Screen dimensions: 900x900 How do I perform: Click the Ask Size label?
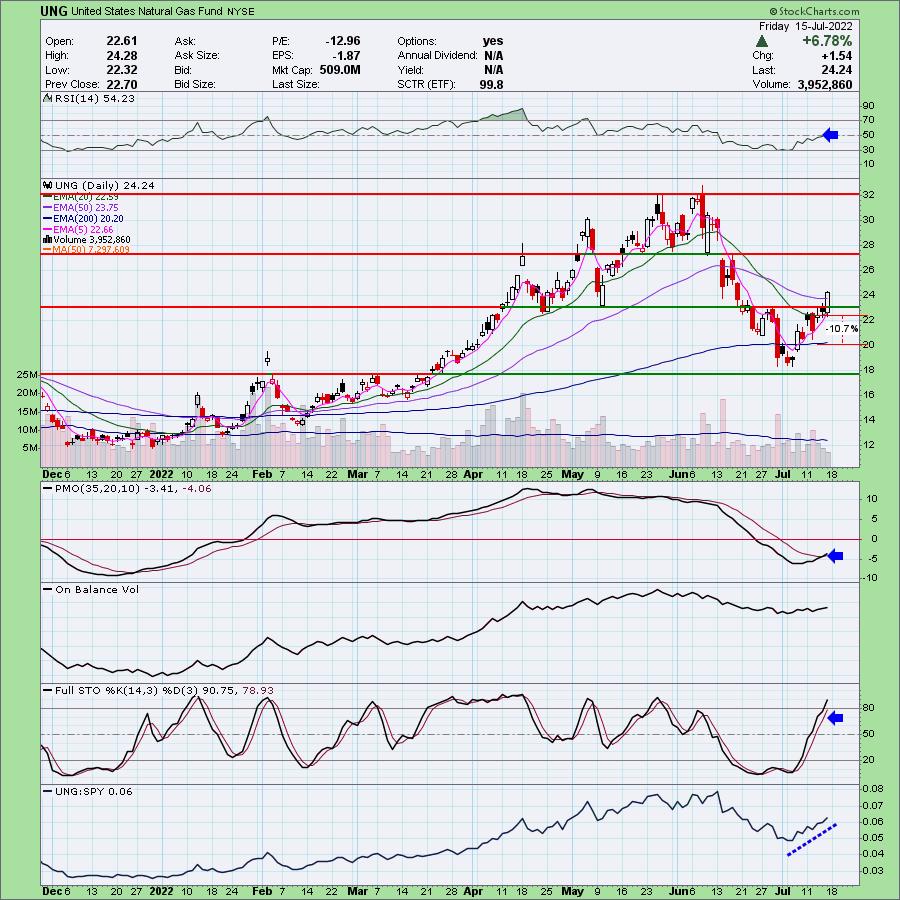[x=197, y=55]
